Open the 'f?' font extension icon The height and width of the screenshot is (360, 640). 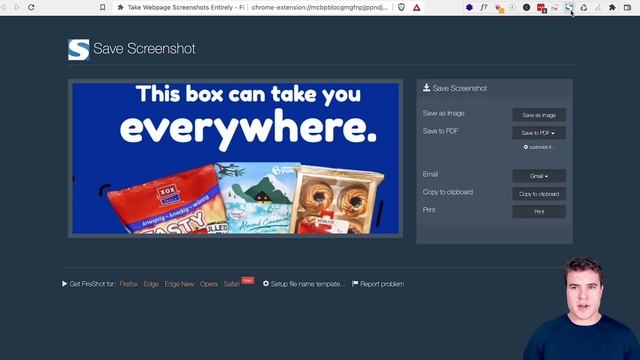pyautogui.click(x=484, y=7)
